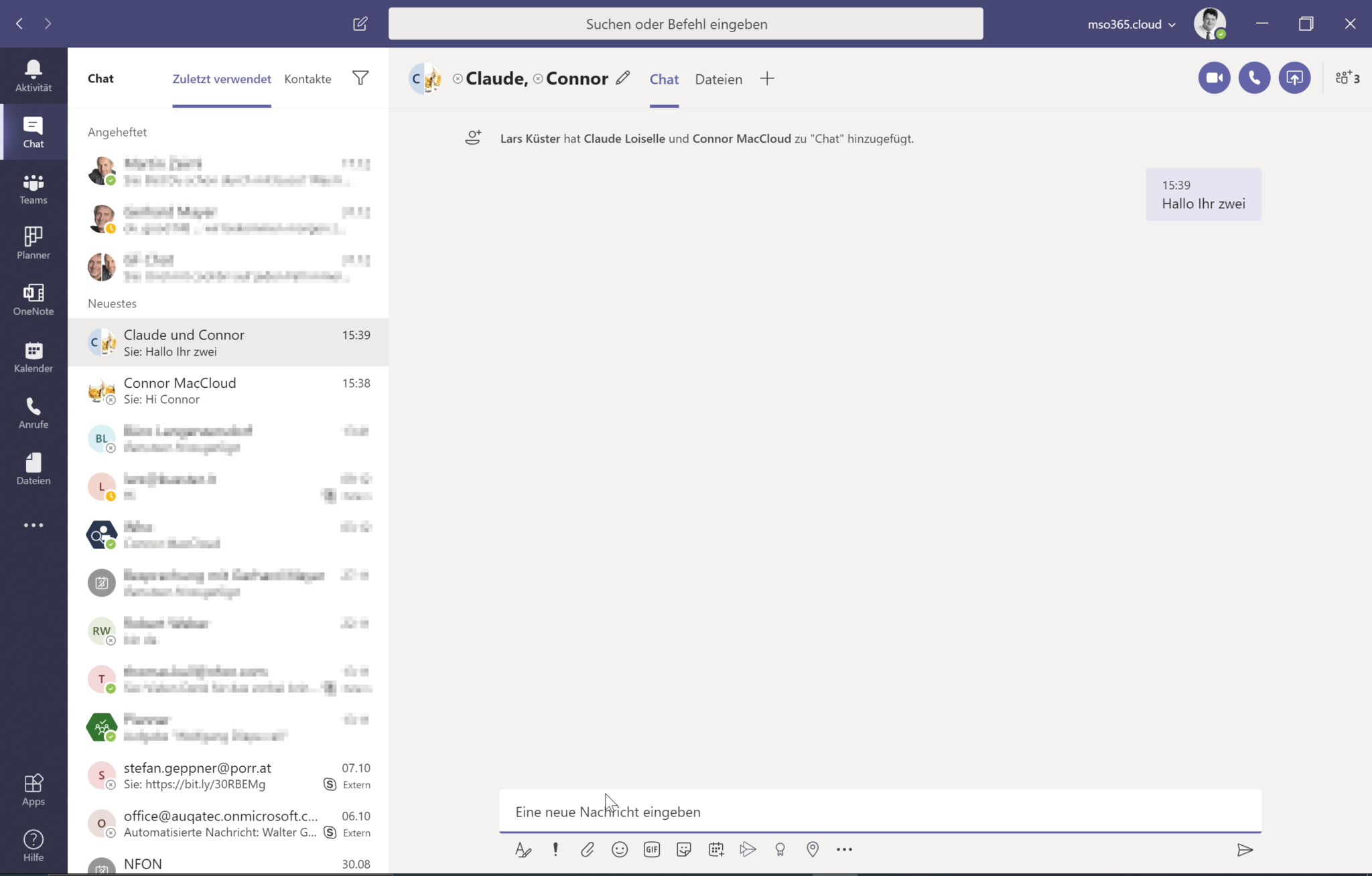Viewport: 1372px width, 876px height.
Task: Send the message with arrow icon
Action: click(x=1245, y=850)
